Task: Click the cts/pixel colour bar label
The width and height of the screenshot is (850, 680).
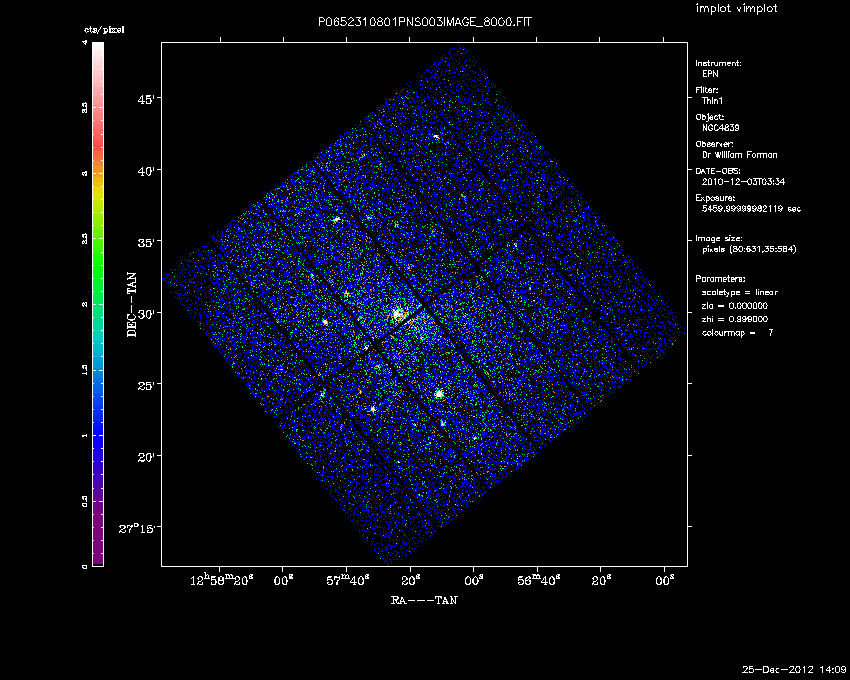Action: coord(103,31)
